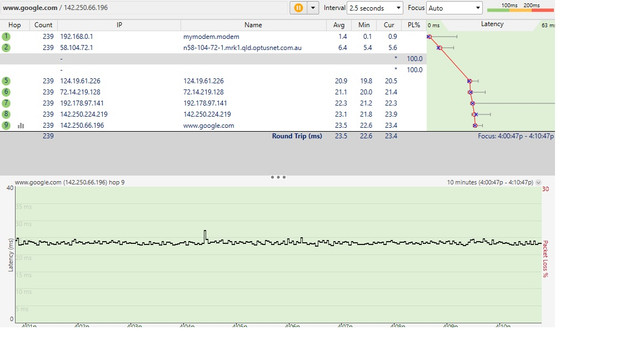Select IP 142.250.66.196 in hop 9 row

click(82, 125)
